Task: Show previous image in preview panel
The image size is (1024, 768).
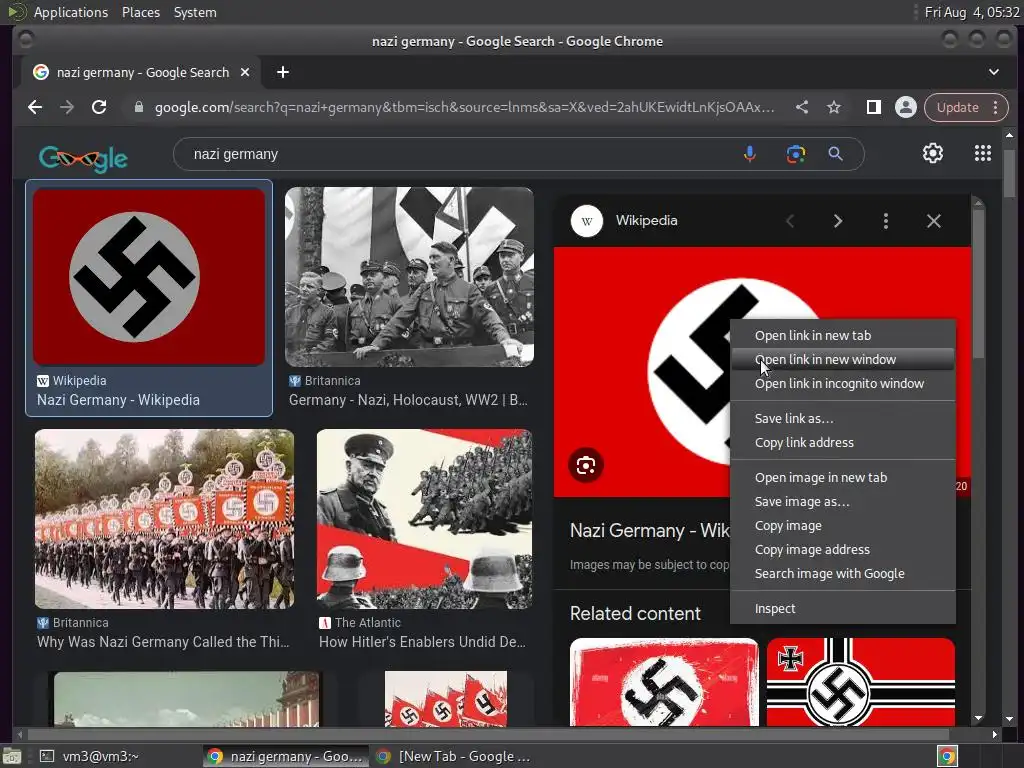Action: (790, 221)
